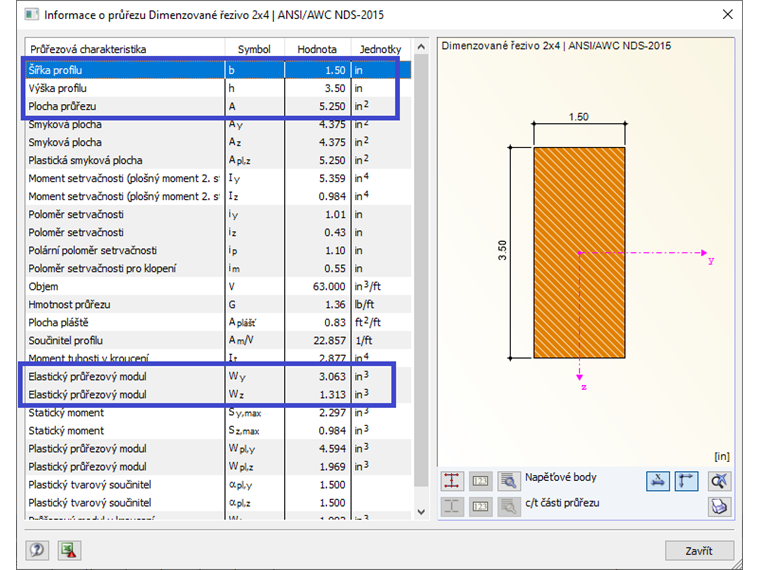Image resolution: width=760 pixels, height=570 pixels.
Task: Click the Symbol column header
Action: [254, 49]
